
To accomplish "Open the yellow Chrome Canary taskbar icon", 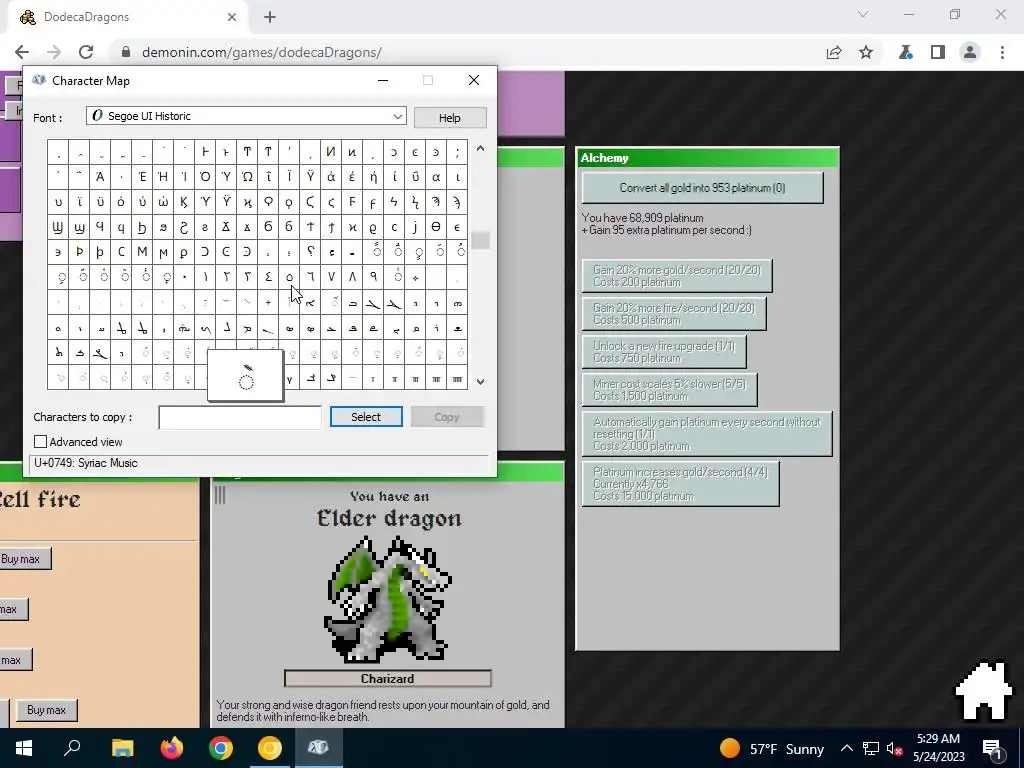I will (x=270, y=748).
